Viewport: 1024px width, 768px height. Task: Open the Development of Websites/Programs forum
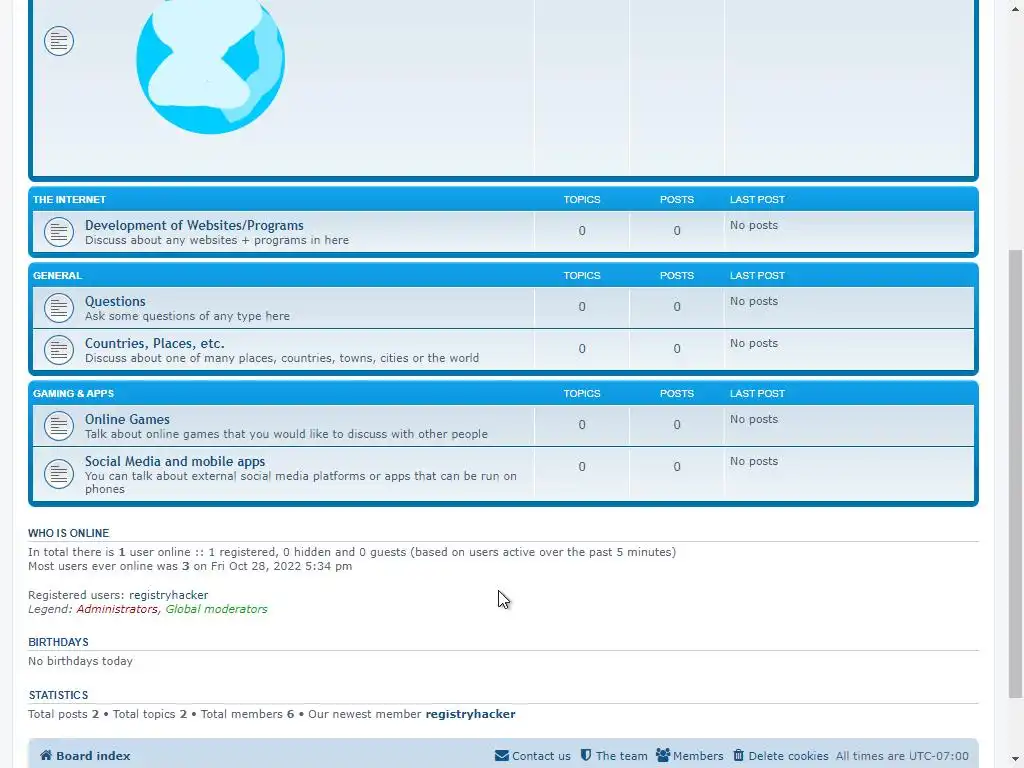tap(194, 225)
